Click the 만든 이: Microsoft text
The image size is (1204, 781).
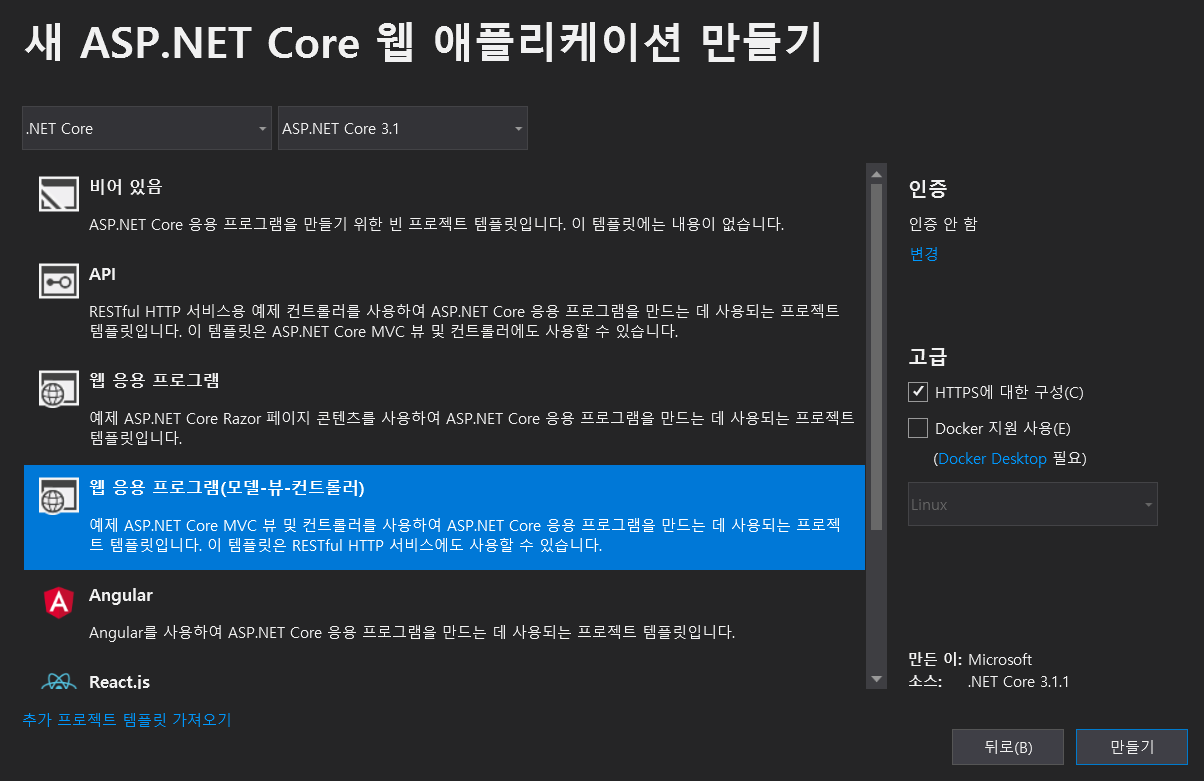pyautogui.click(x=970, y=660)
